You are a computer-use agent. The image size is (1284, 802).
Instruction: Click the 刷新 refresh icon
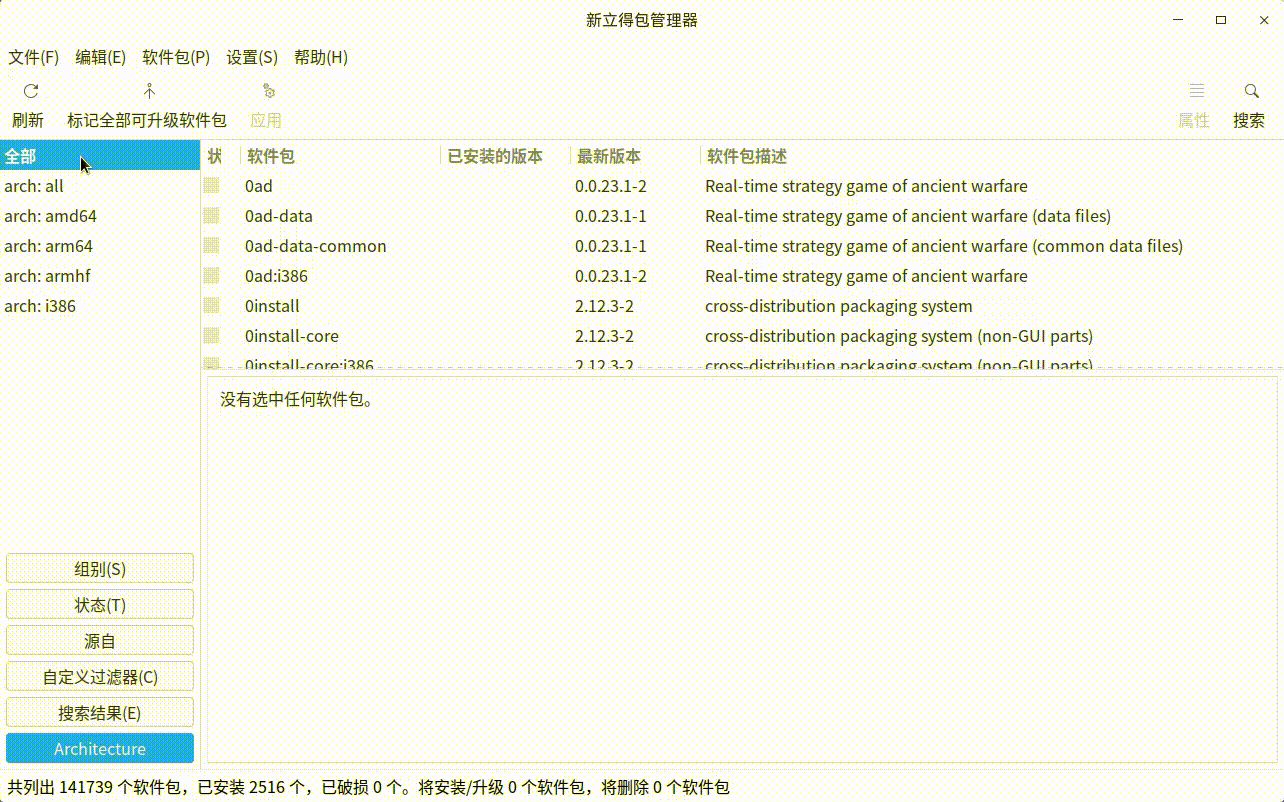click(x=29, y=91)
